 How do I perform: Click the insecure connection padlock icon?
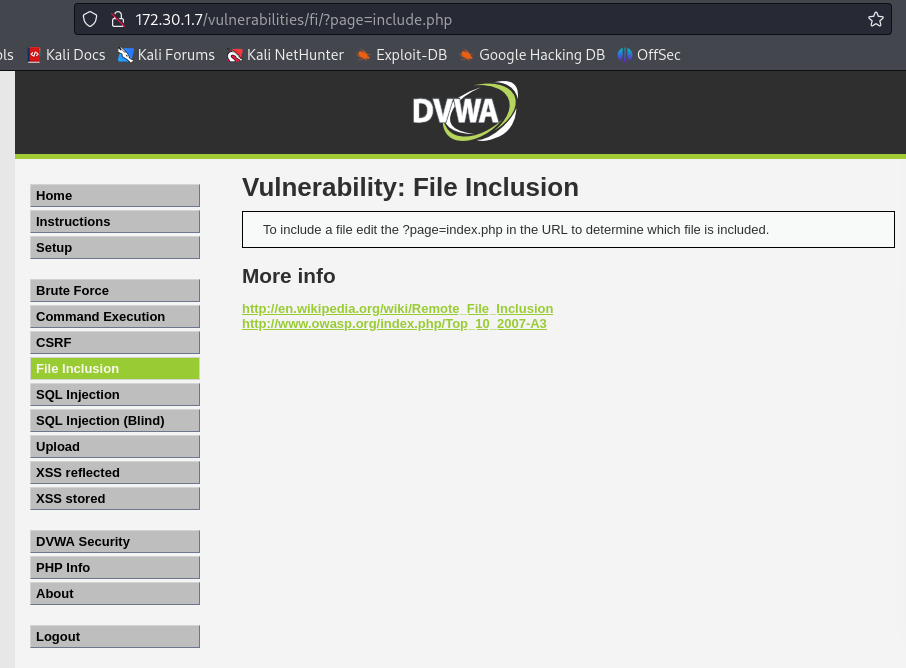[118, 20]
